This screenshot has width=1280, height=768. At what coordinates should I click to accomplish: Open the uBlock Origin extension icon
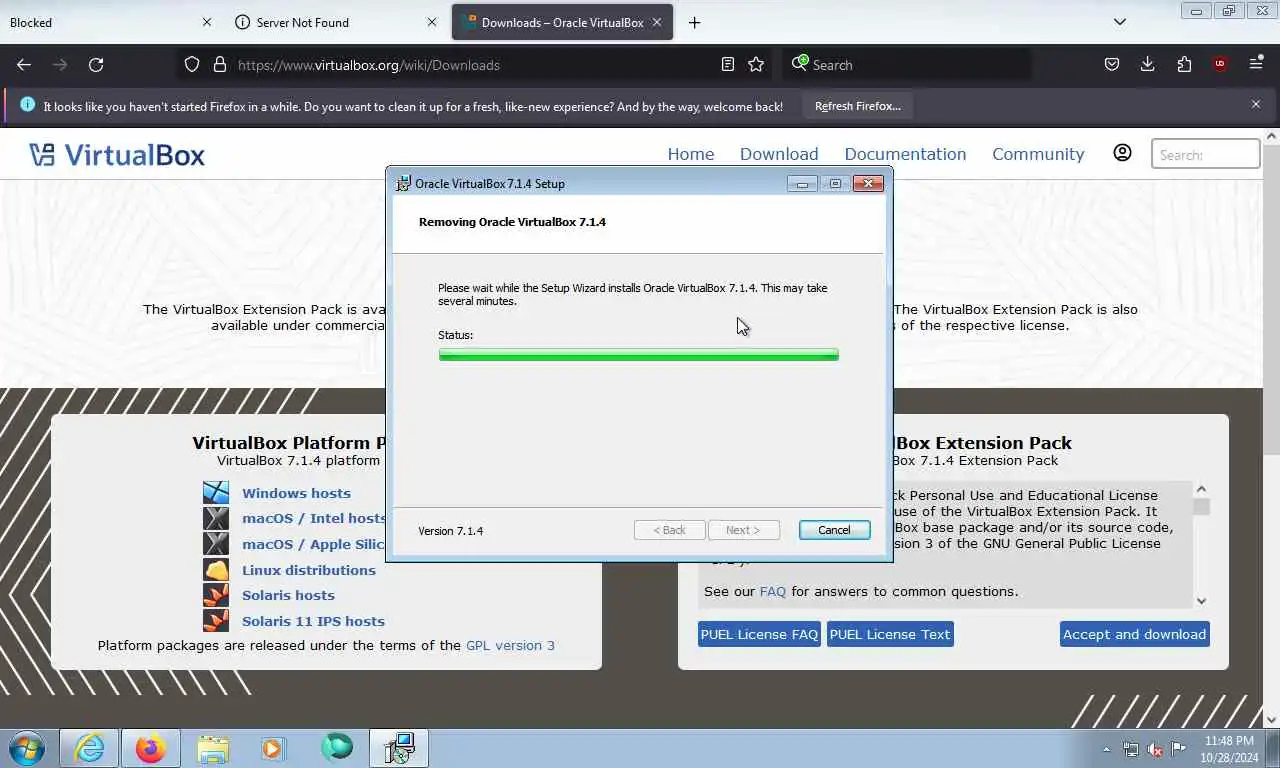point(1220,64)
